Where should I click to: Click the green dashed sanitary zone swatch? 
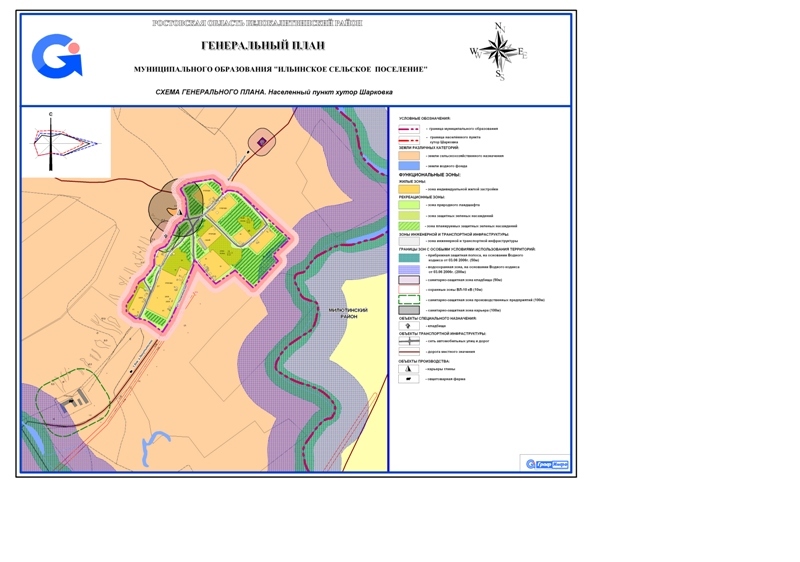409,299
